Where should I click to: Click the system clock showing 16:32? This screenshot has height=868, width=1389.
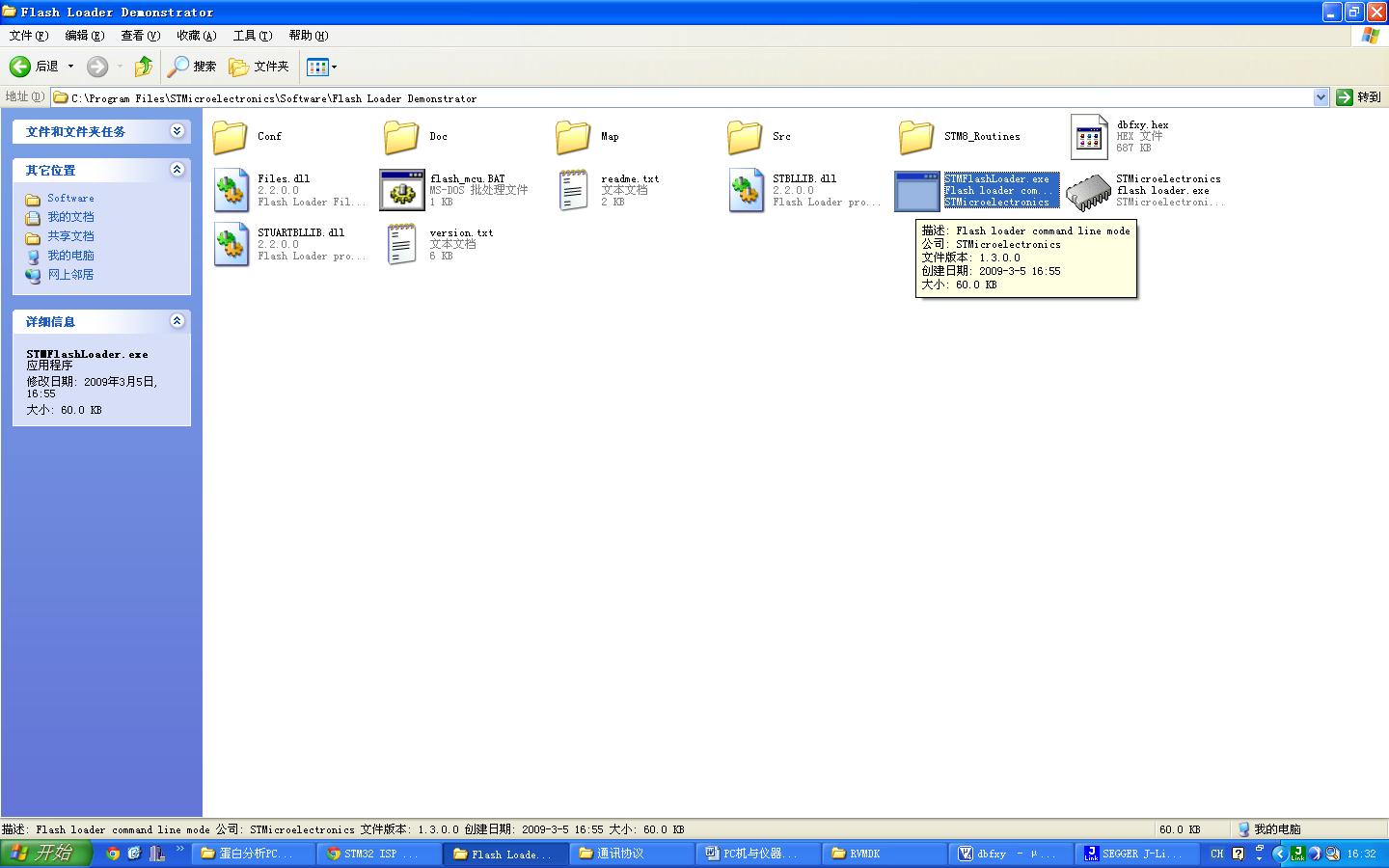pos(1361,854)
